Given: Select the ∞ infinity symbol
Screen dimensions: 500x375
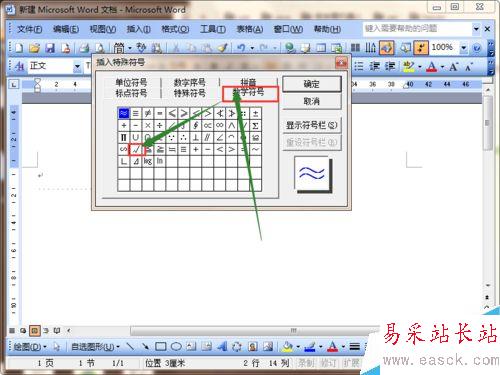Looking at the screenshot, I should coord(220,126).
